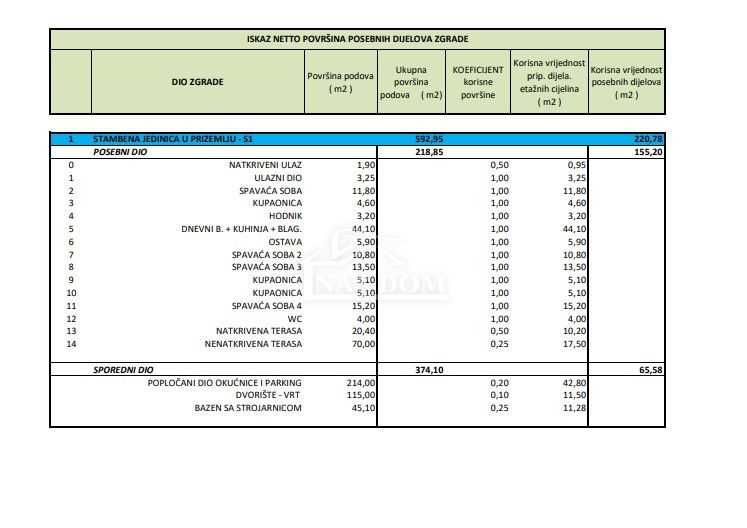Click row number 0 in the index column

click(x=71, y=165)
